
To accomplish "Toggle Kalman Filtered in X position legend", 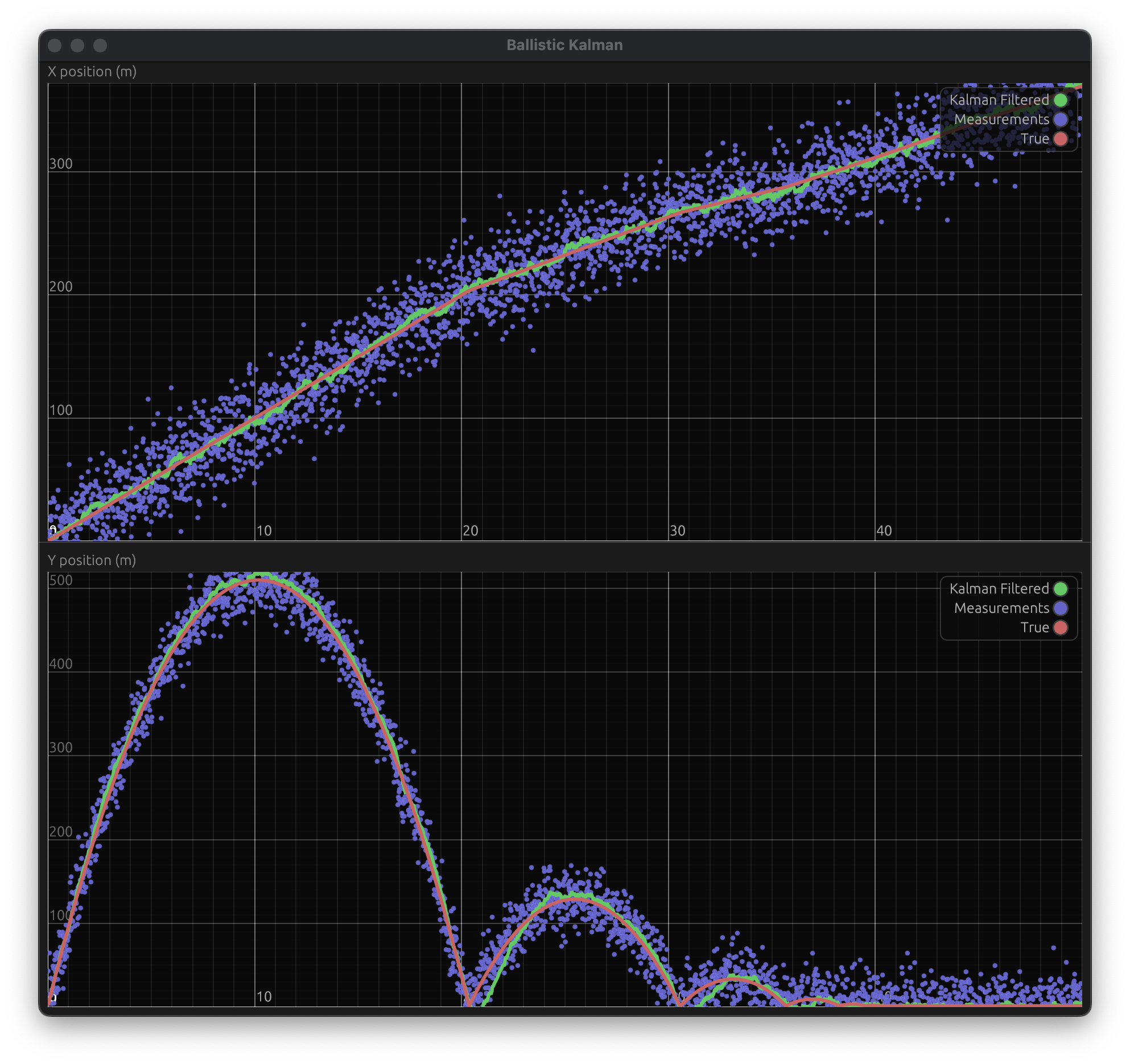I will [999, 100].
